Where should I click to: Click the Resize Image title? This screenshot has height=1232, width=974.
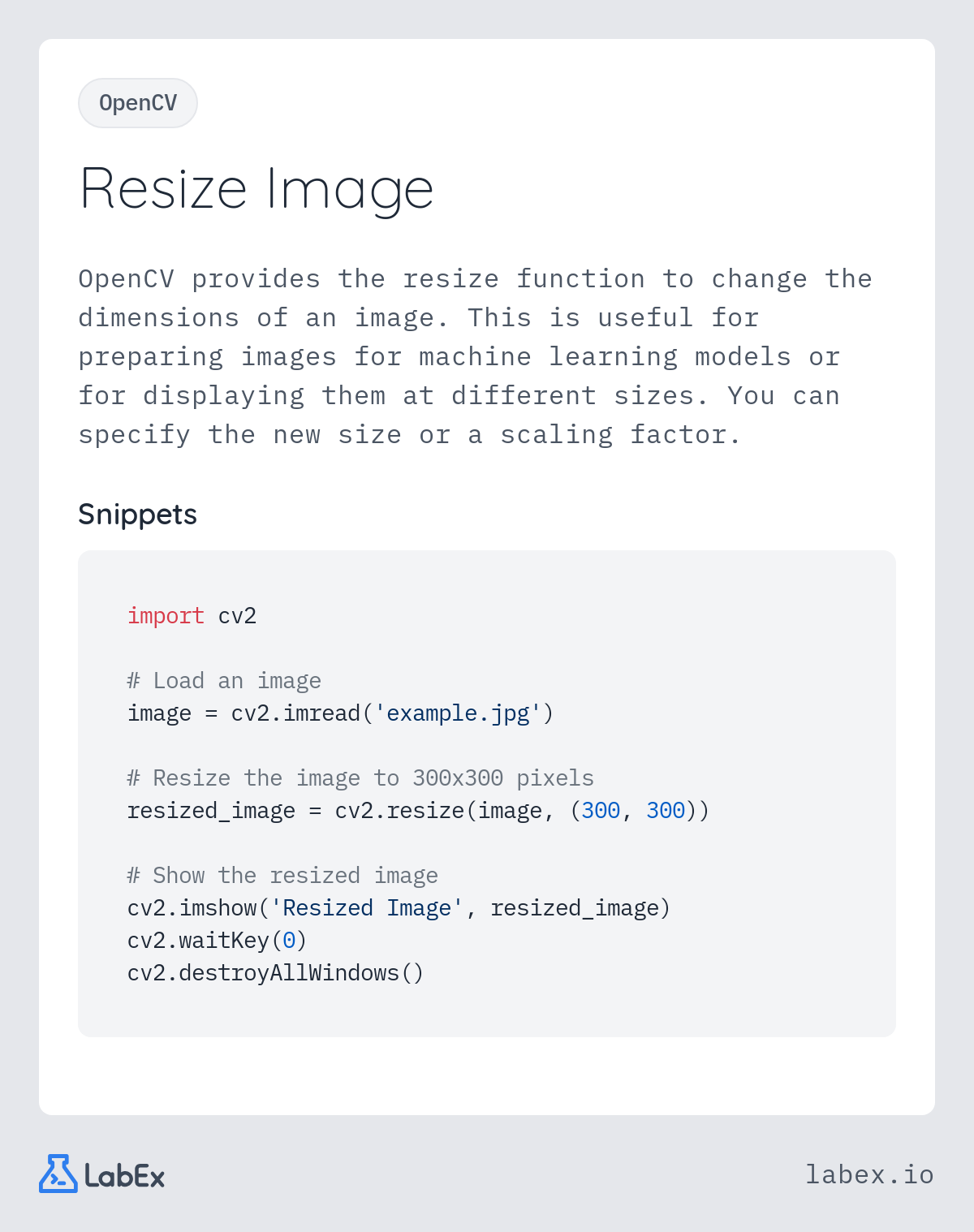[x=256, y=189]
